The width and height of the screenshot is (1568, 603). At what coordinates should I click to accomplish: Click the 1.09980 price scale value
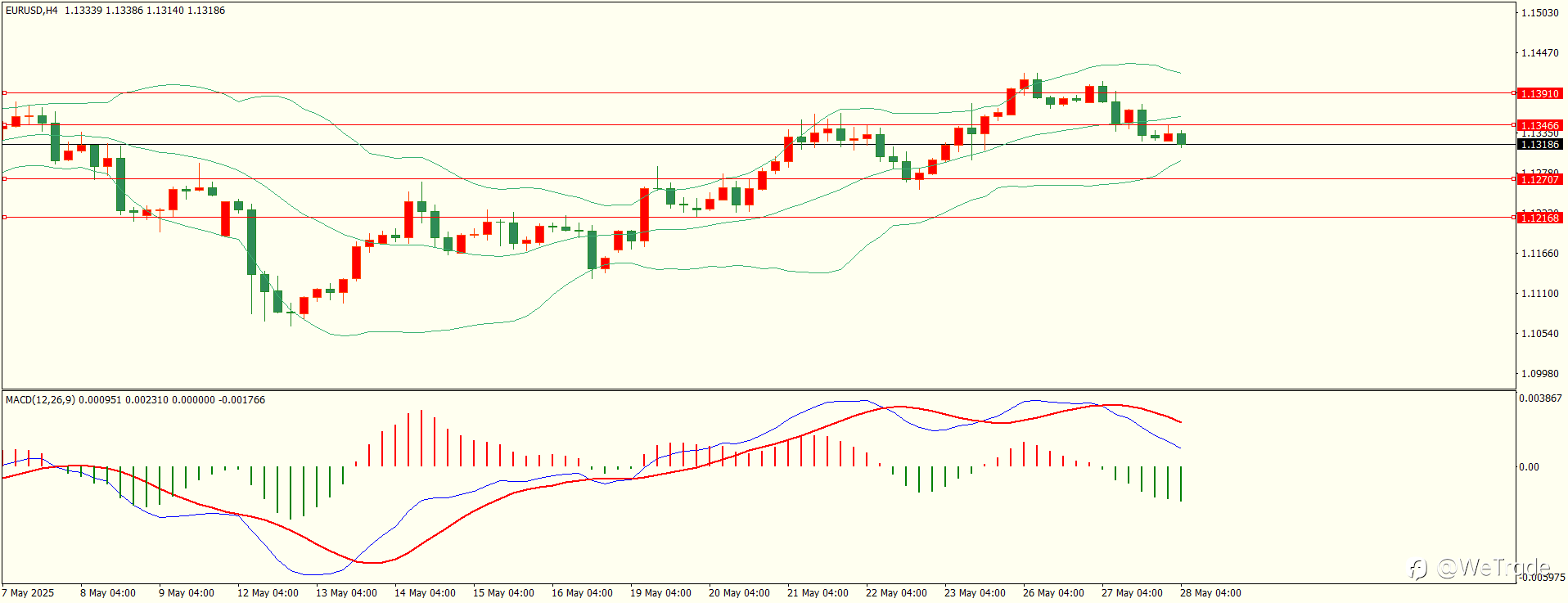[1539, 373]
